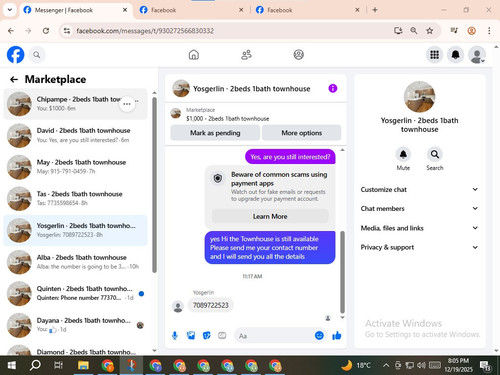Attach a photo file to message
Screen dimensions: 500x375
[x=191, y=336]
